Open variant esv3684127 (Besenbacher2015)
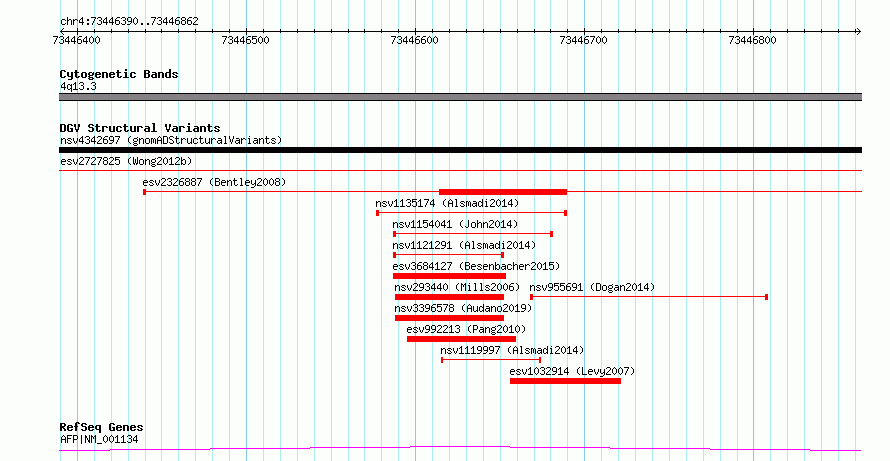The width and height of the screenshot is (890, 461). 476,266
